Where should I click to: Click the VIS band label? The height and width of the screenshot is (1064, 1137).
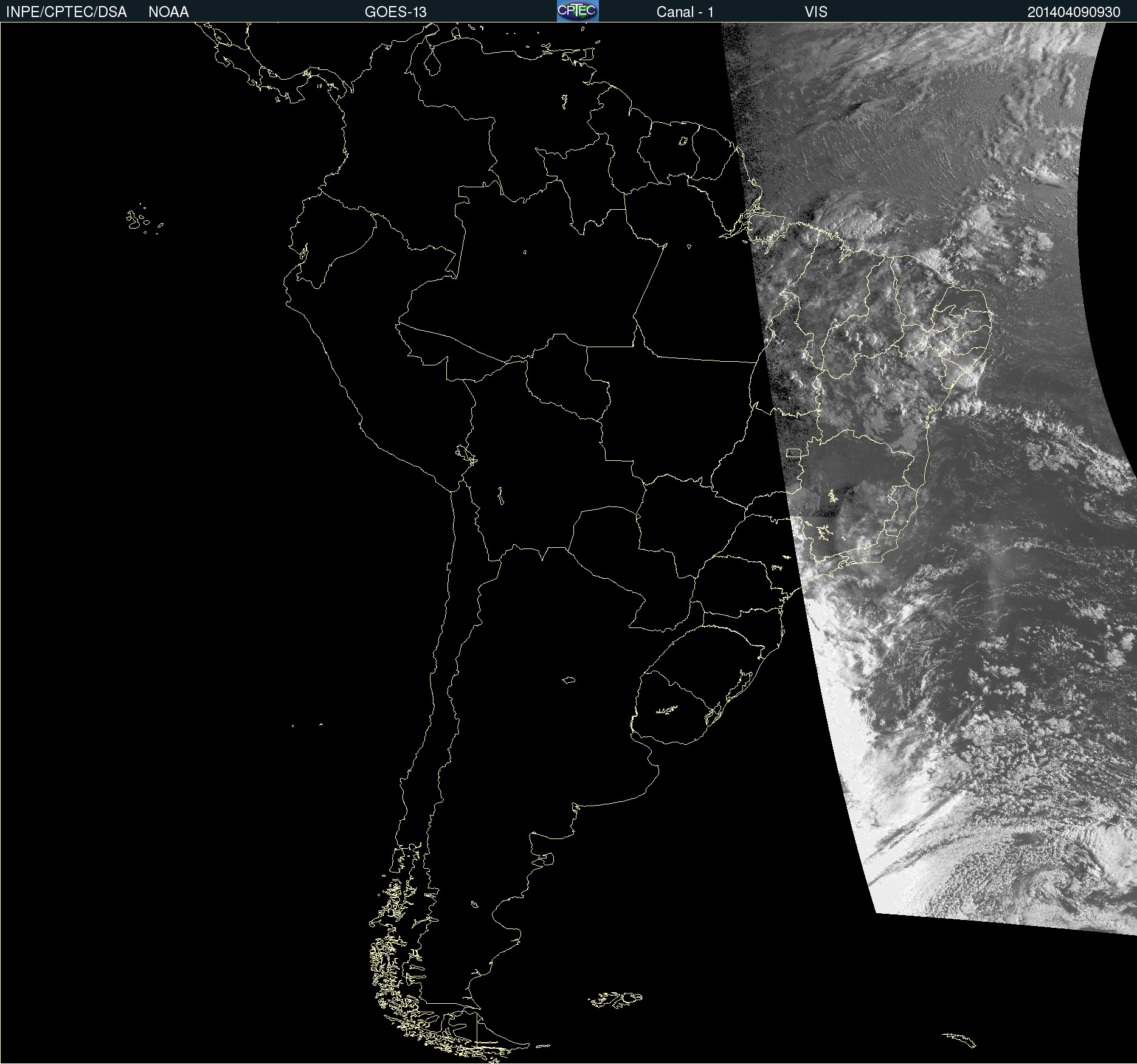click(816, 12)
